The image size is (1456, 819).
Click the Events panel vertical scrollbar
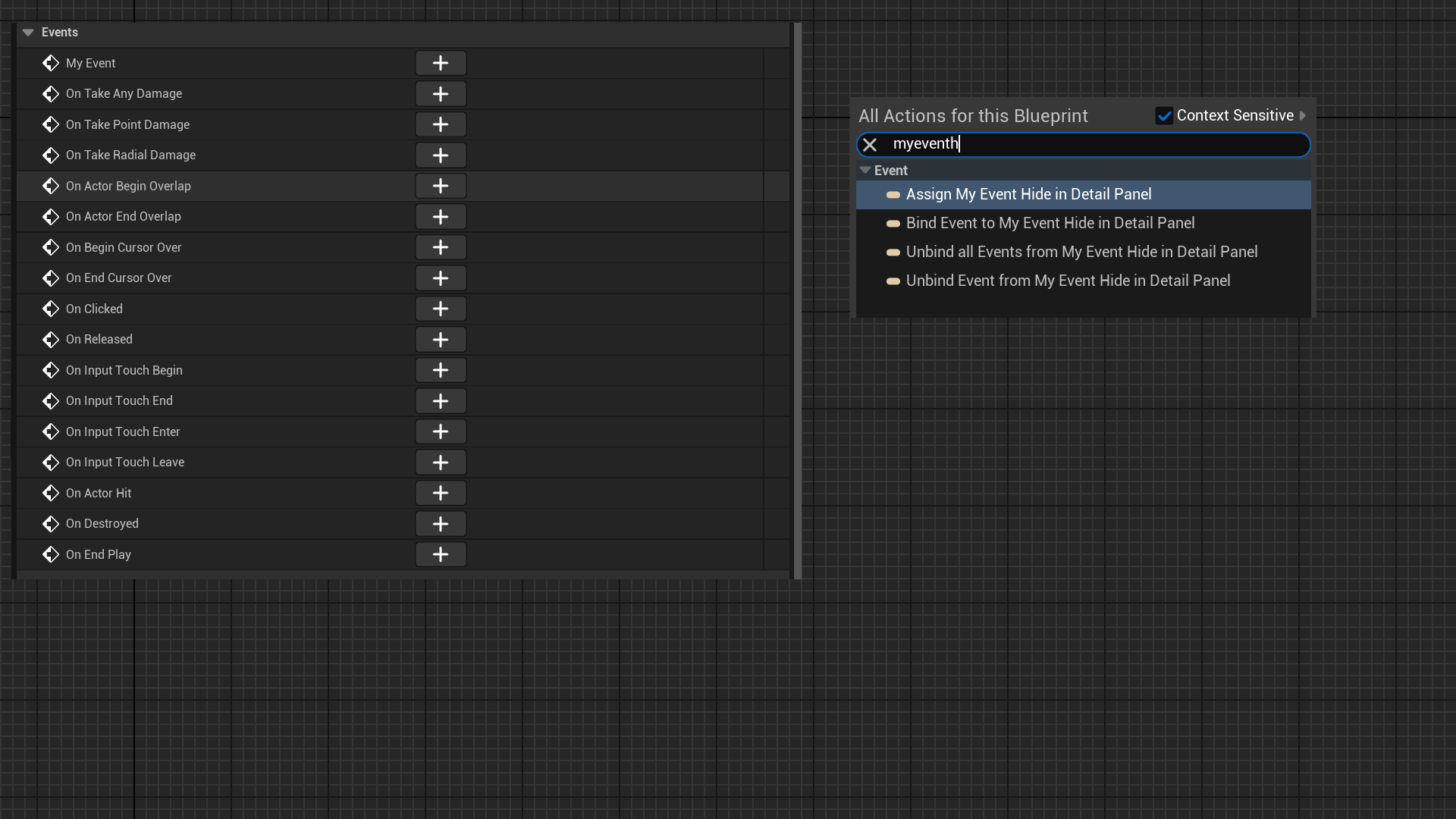tap(797, 301)
